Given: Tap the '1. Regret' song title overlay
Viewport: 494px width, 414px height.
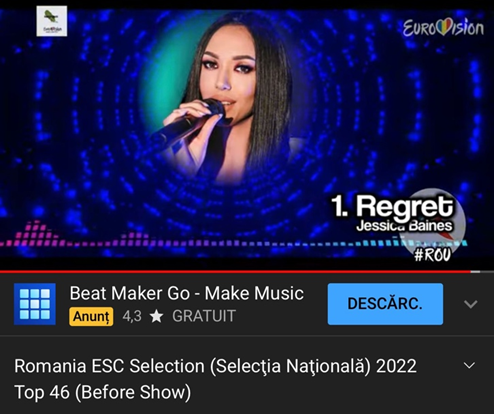Looking at the screenshot, I should 392,206.
